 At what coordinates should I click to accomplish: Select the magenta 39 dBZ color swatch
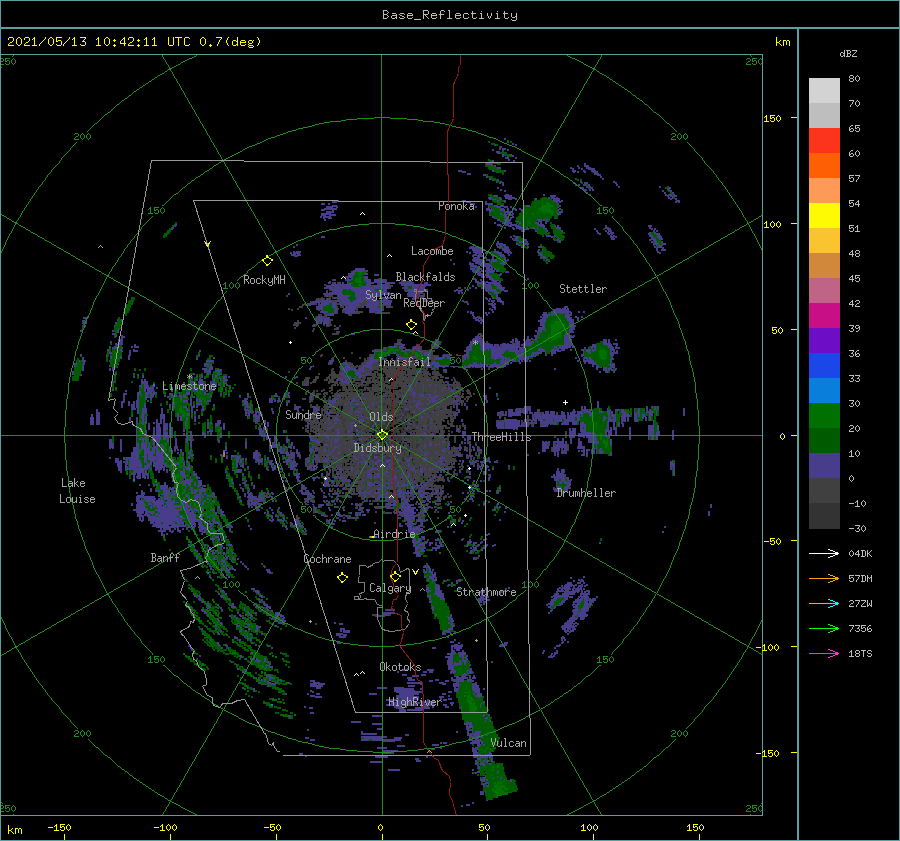824,316
